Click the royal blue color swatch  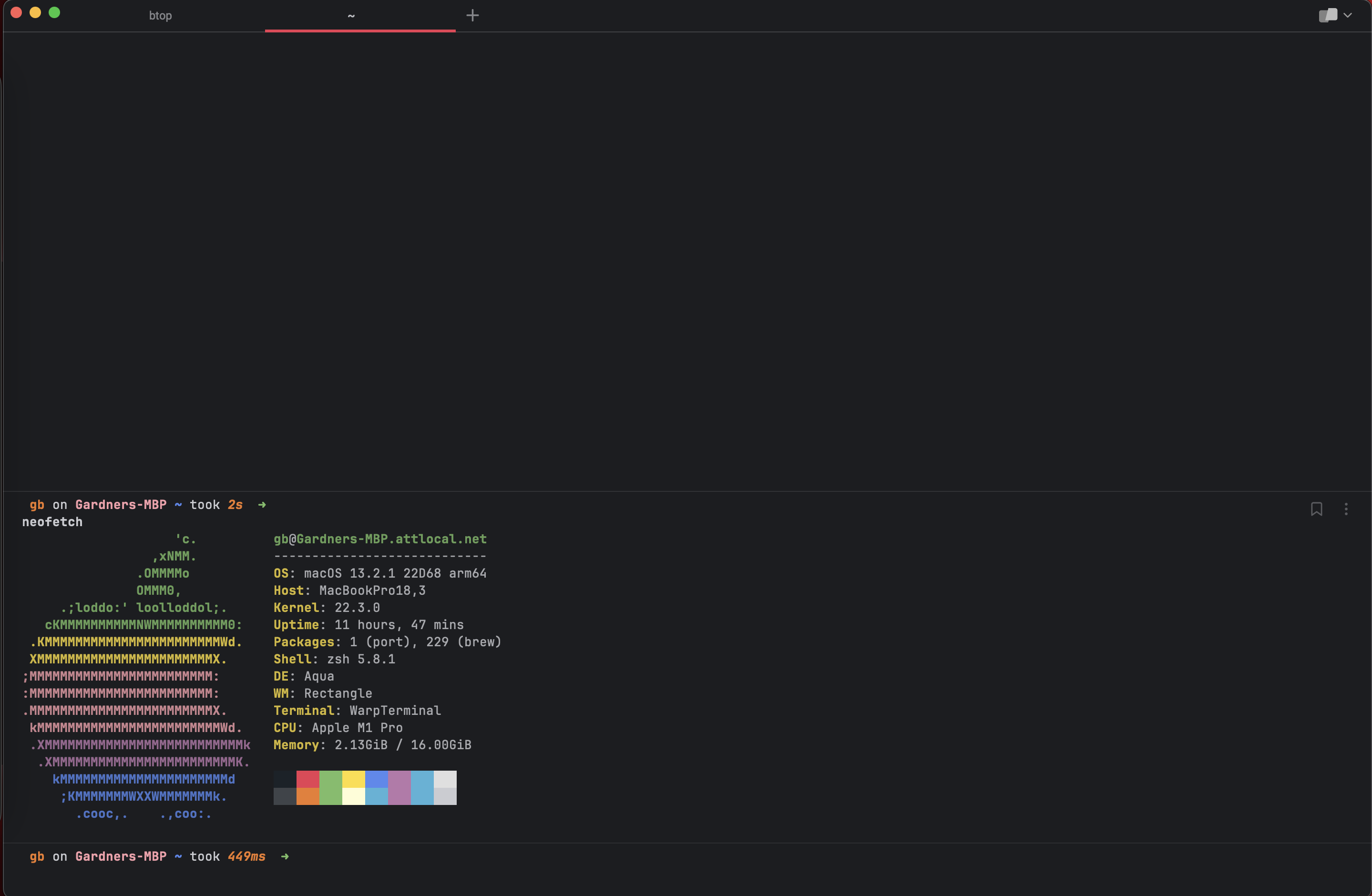tap(377, 779)
